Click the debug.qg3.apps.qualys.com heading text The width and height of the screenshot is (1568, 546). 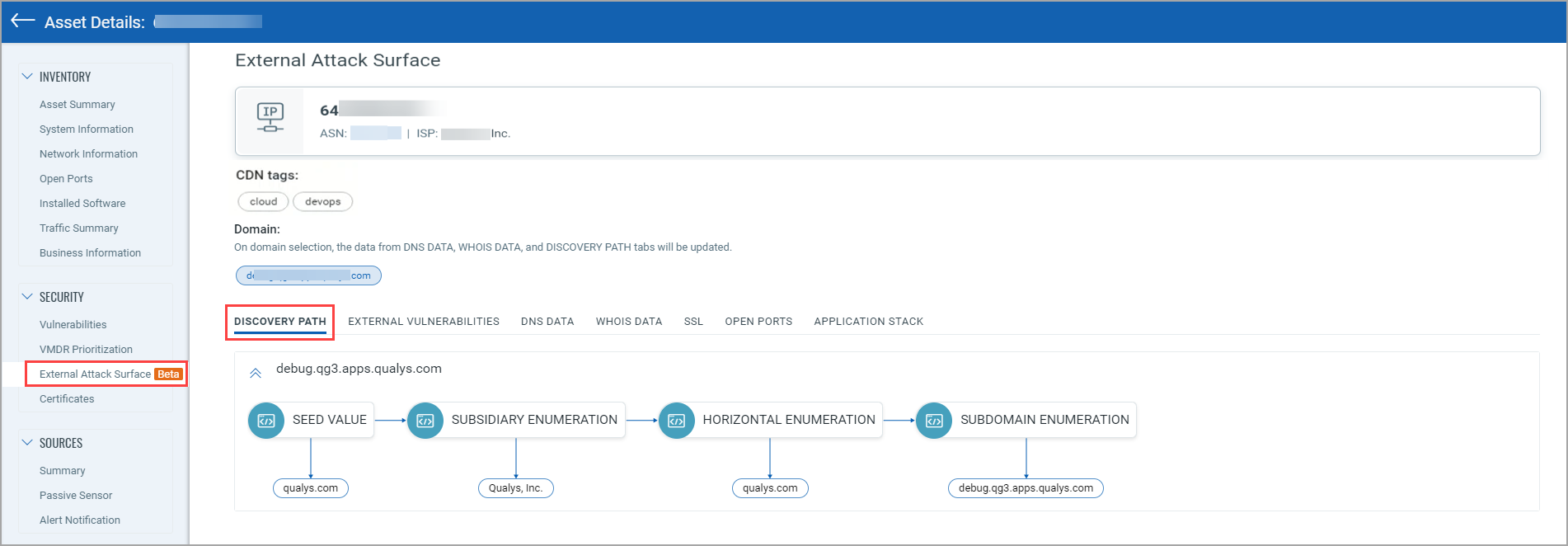359,369
